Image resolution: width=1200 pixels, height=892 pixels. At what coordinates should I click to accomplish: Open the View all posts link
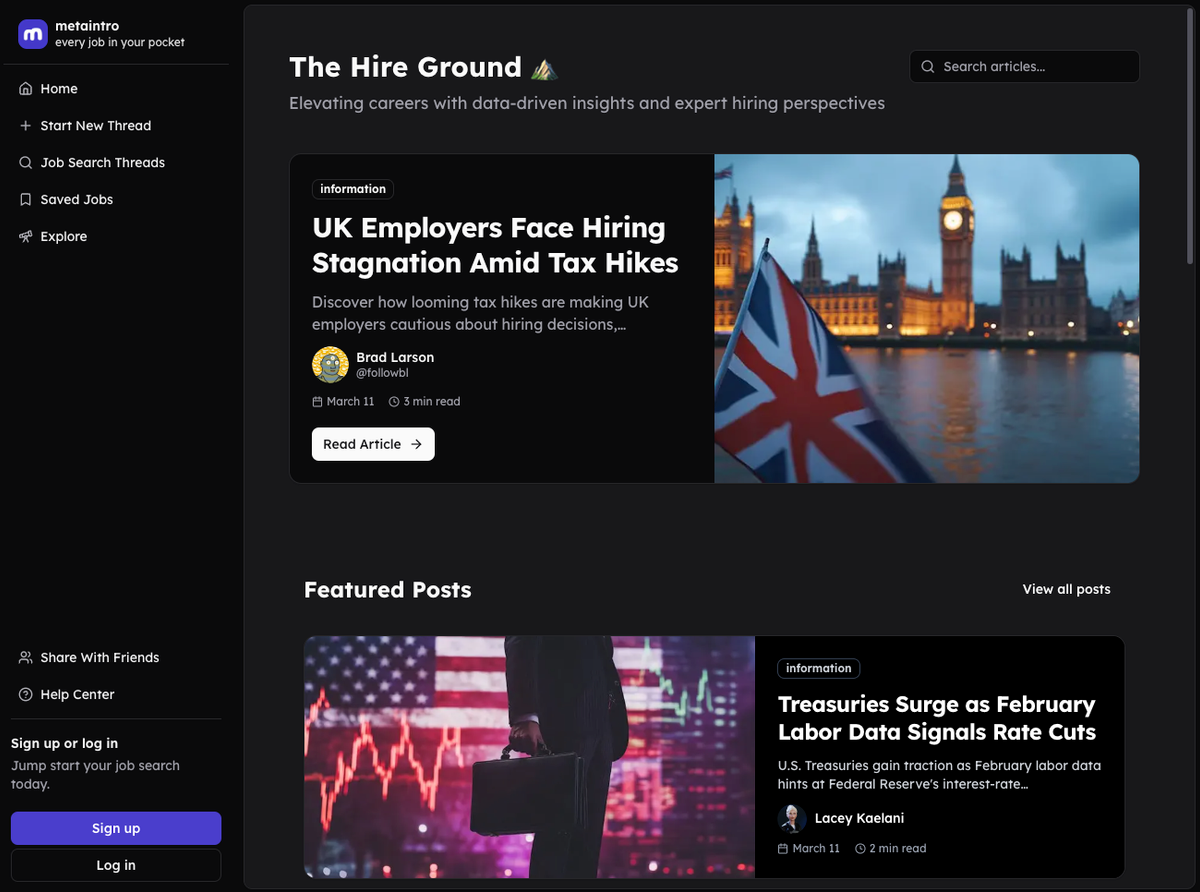(x=1066, y=590)
